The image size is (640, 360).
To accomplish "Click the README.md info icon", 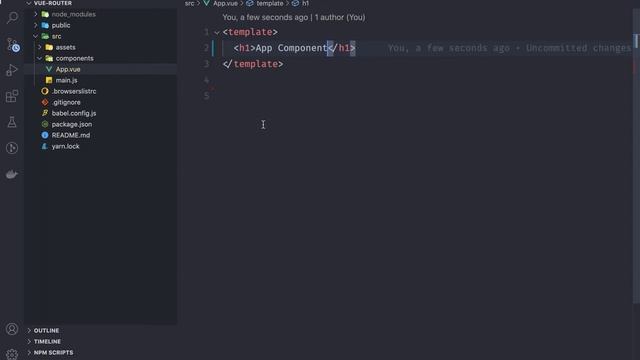I will coord(45,135).
